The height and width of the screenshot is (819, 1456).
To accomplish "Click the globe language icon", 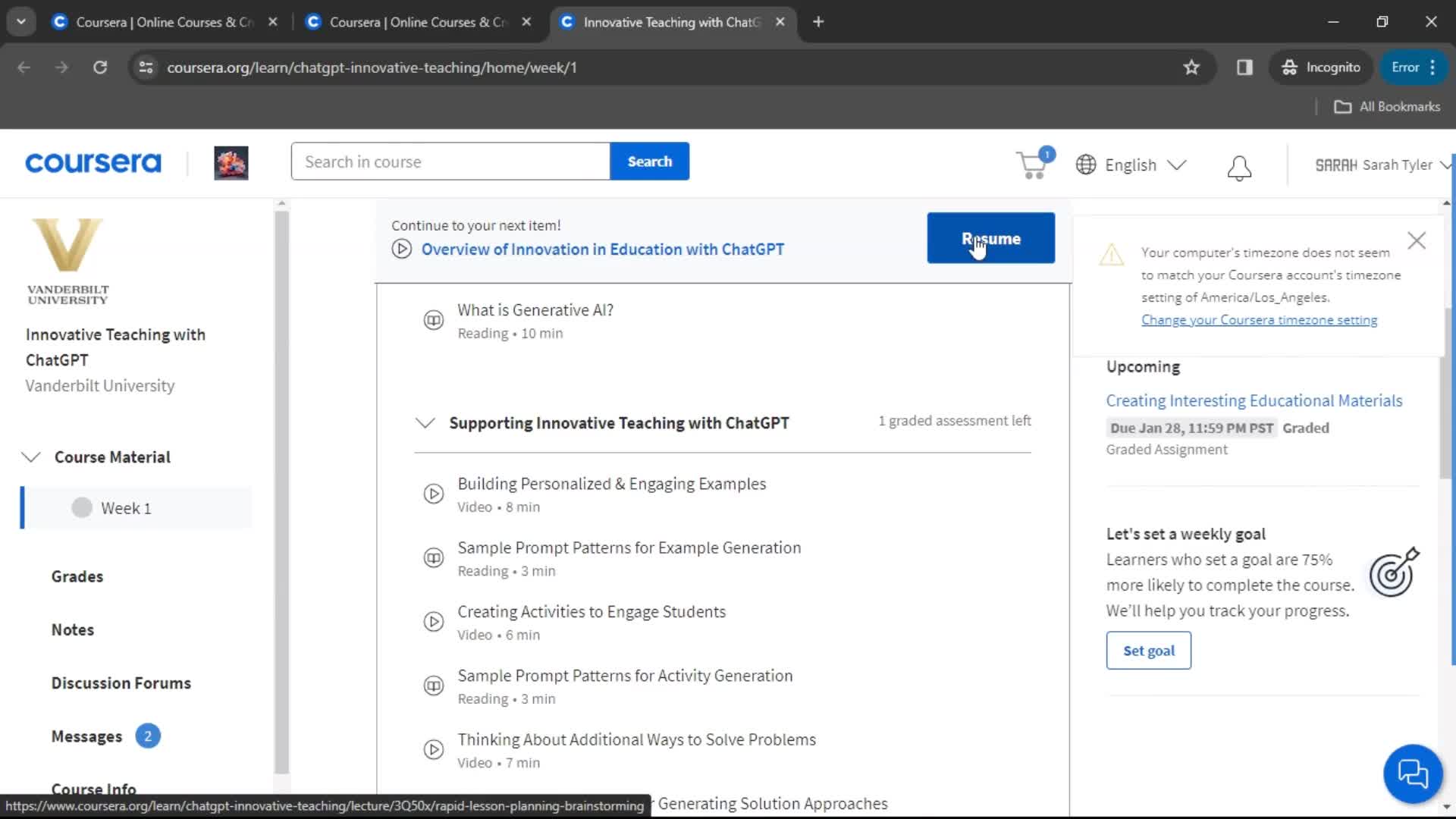I will (1086, 165).
